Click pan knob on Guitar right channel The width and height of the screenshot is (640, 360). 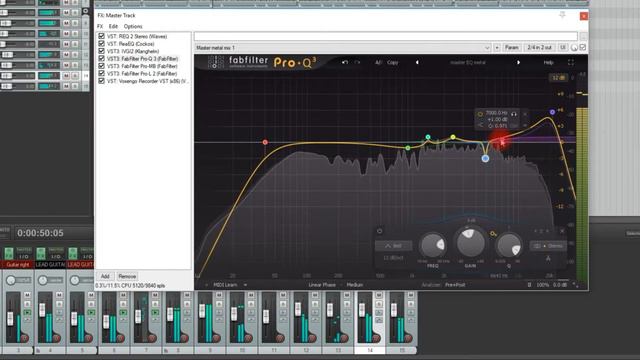tap(11, 280)
